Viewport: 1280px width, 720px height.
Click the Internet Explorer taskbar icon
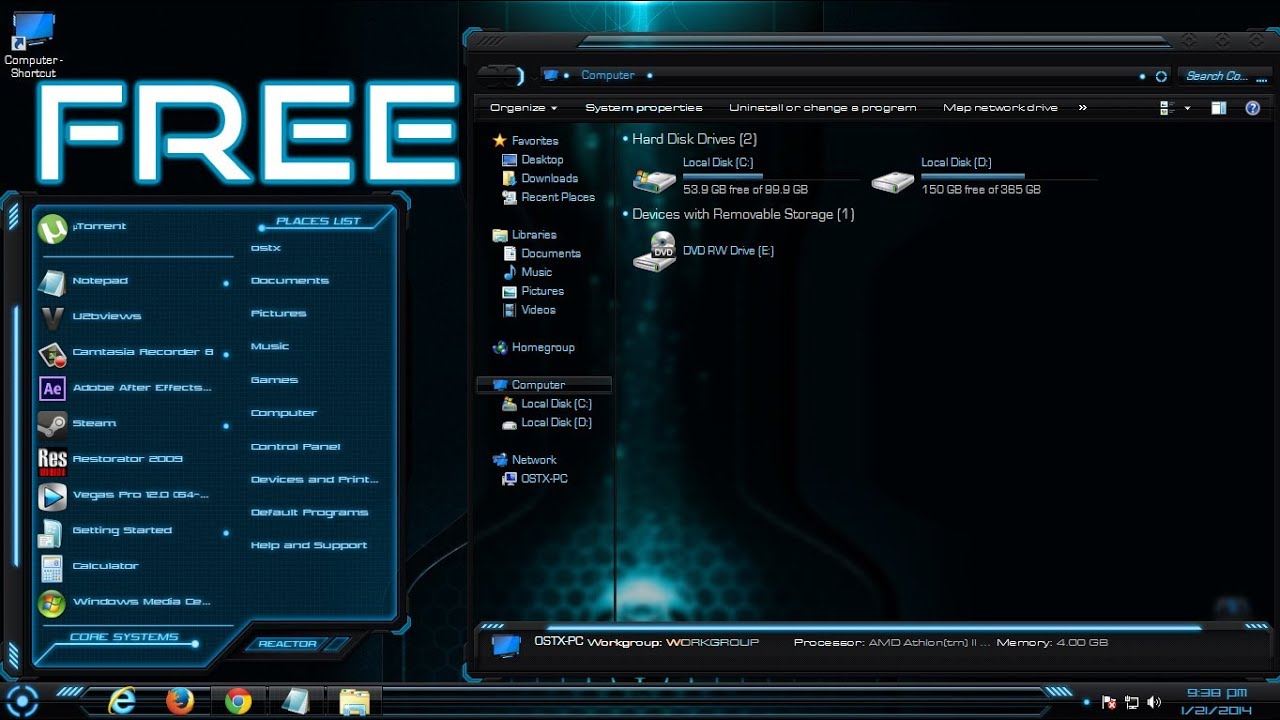click(x=122, y=701)
